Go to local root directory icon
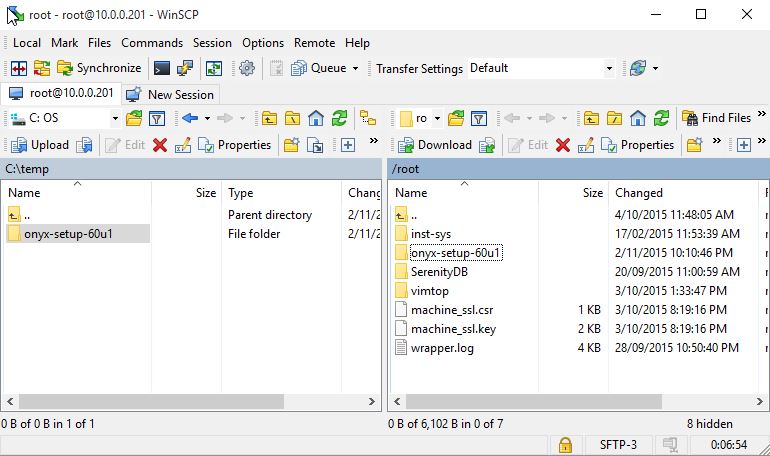Image resolution: width=770 pixels, height=456 pixels. tap(292, 118)
